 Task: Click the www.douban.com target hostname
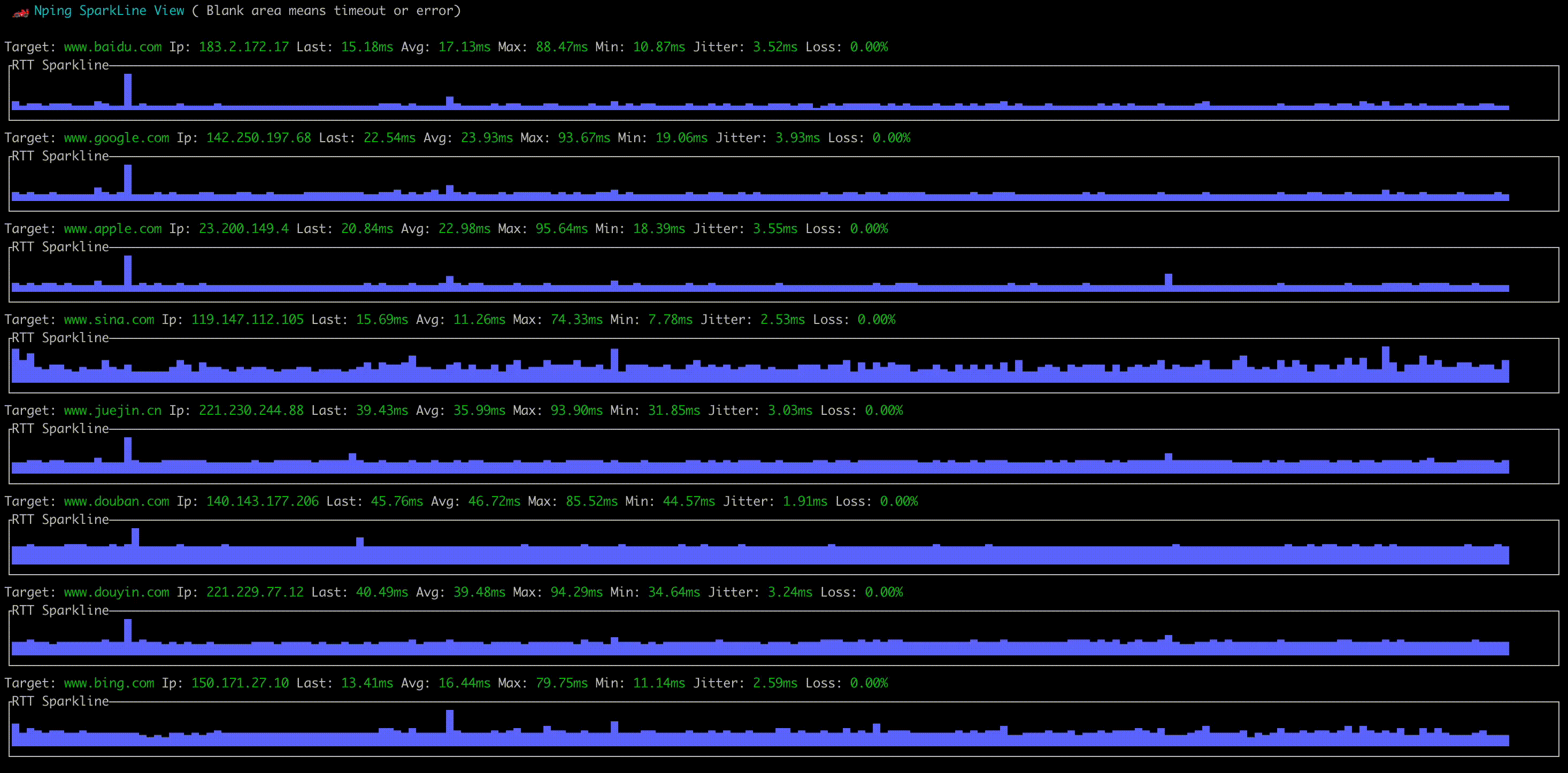(x=116, y=501)
